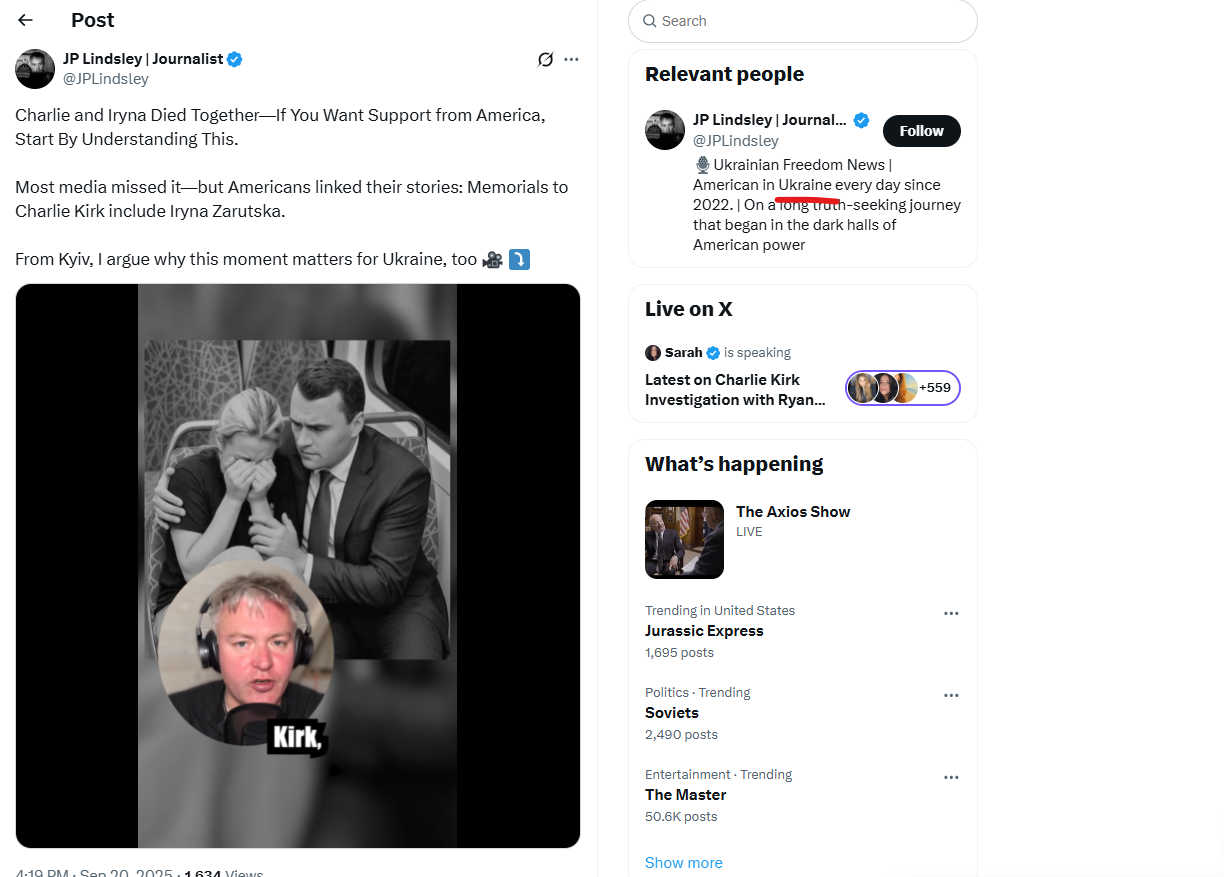Select the Soviets trending topic
Viewport: 1224px width, 877px height.
672,713
